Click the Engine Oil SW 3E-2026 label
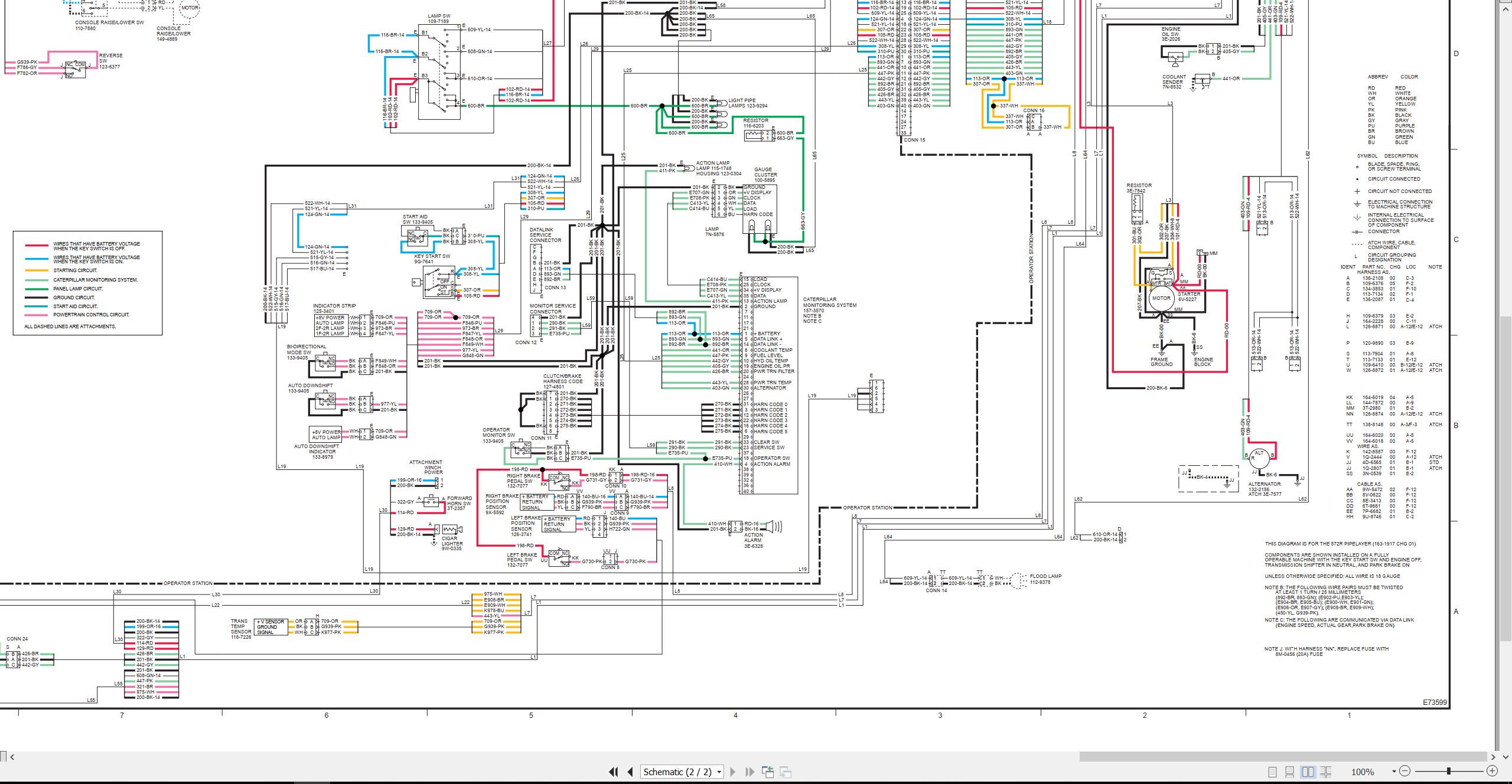 (x=1171, y=34)
